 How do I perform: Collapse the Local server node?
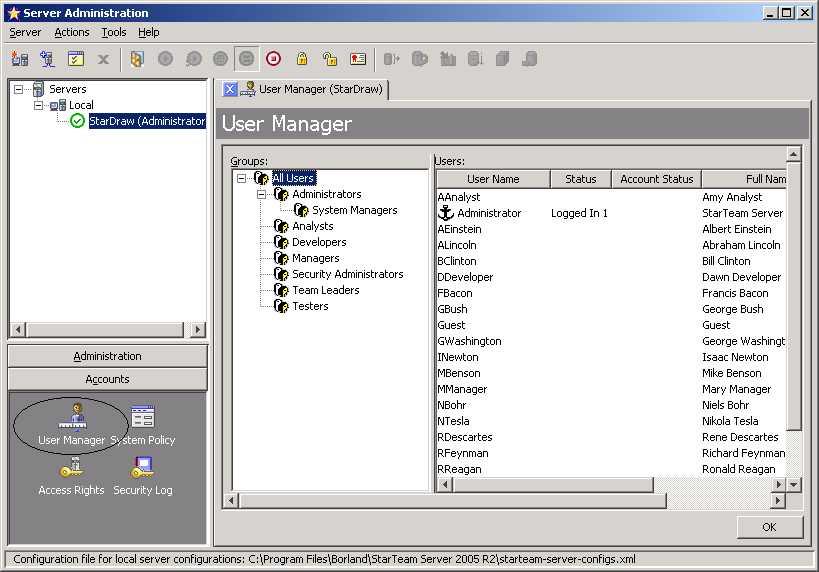pyautogui.click(x=38, y=105)
